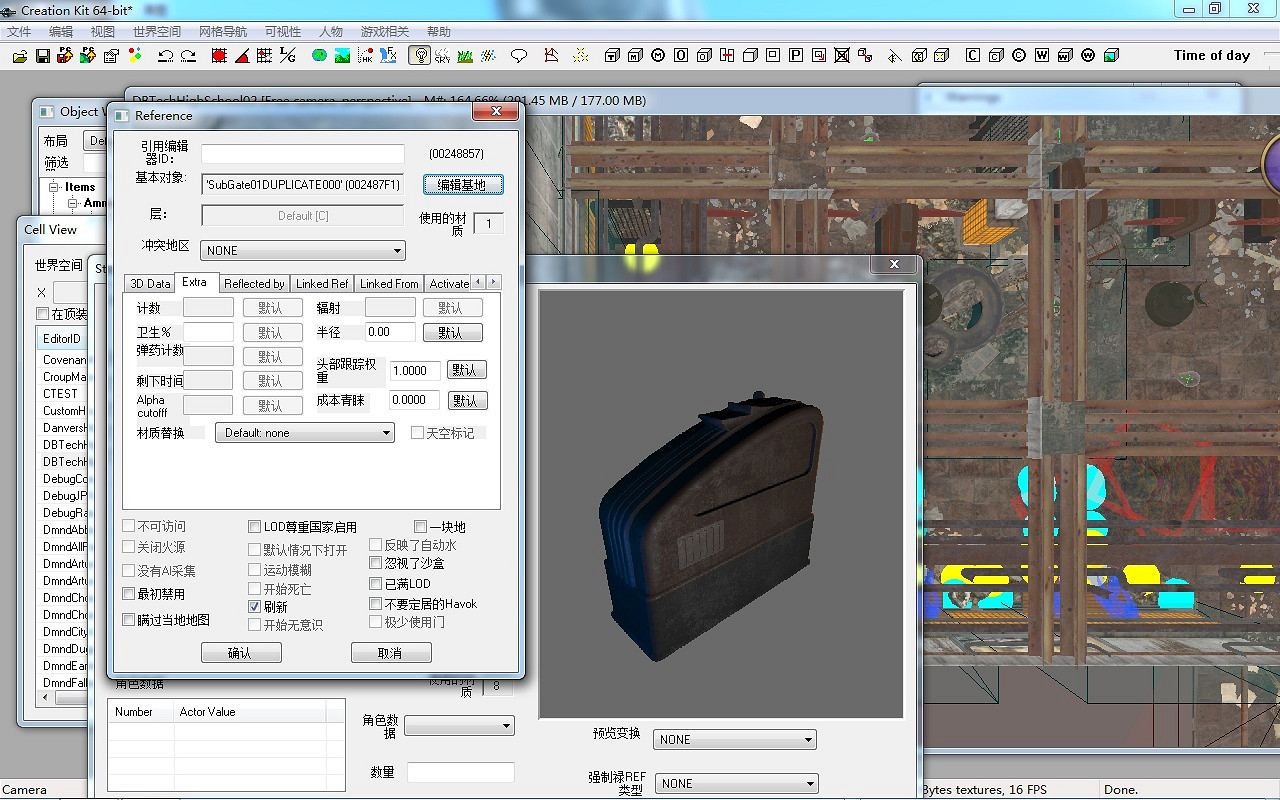Click the havok HK toolbar icon

365,56
